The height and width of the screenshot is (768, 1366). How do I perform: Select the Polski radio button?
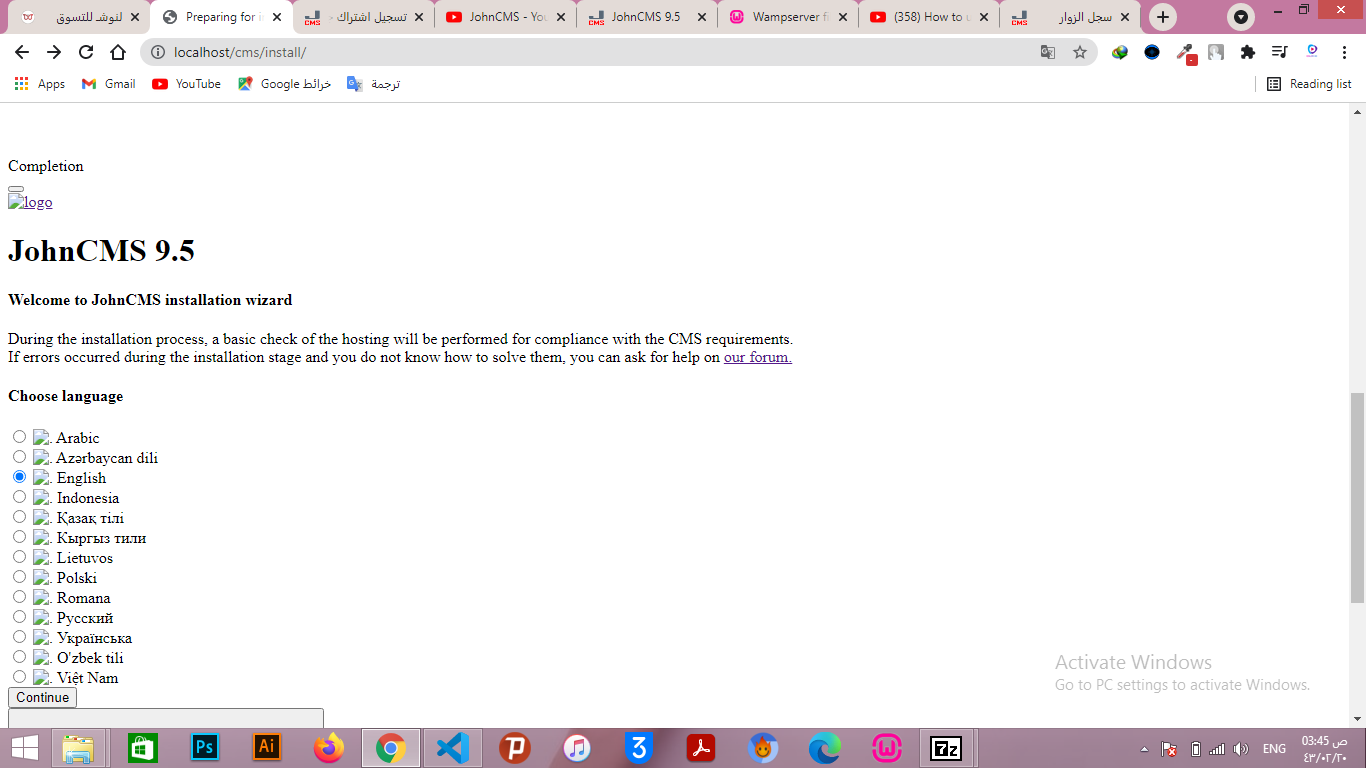pyautogui.click(x=19, y=577)
